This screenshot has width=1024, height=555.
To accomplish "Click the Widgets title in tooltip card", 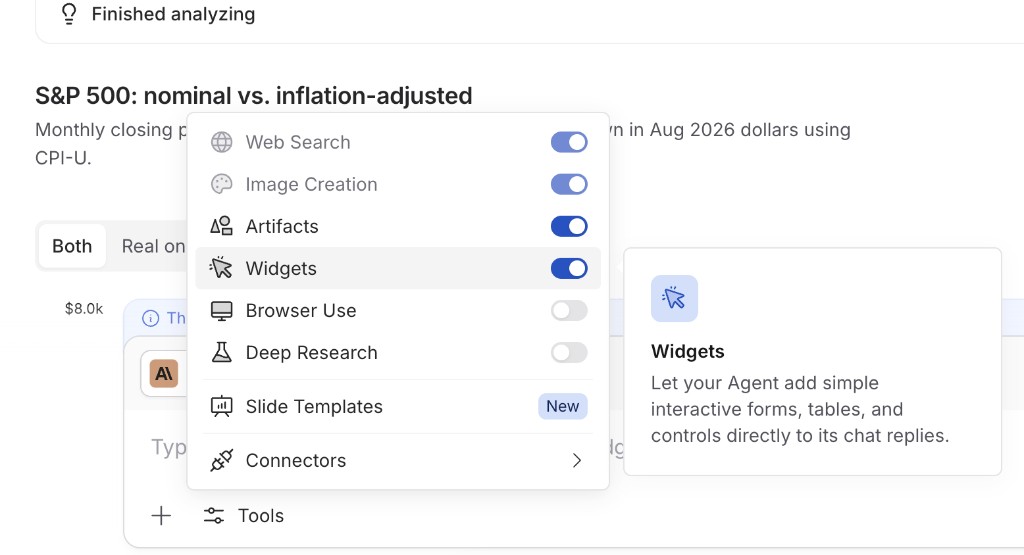I will click(688, 351).
